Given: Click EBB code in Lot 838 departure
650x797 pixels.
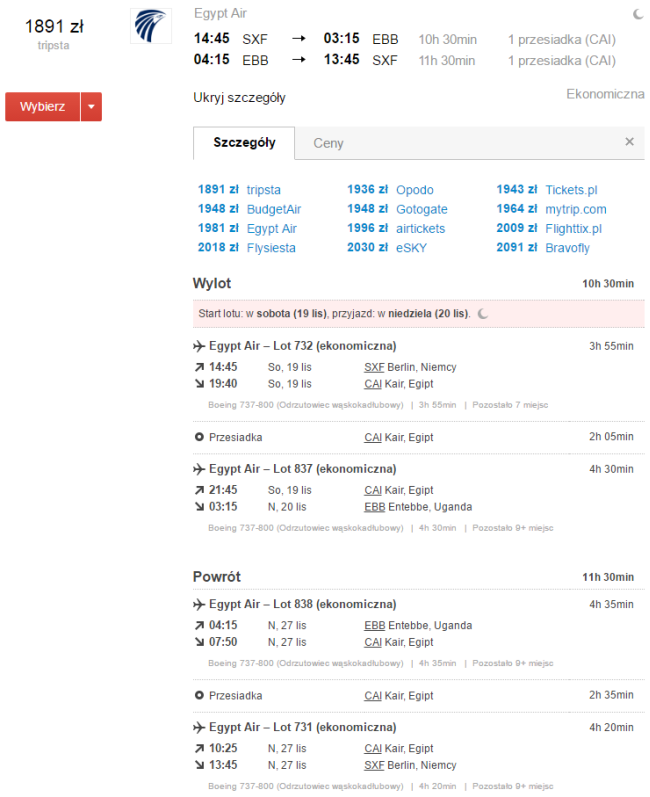Looking at the screenshot, I should pyautogui.click(x=375, y=625).
